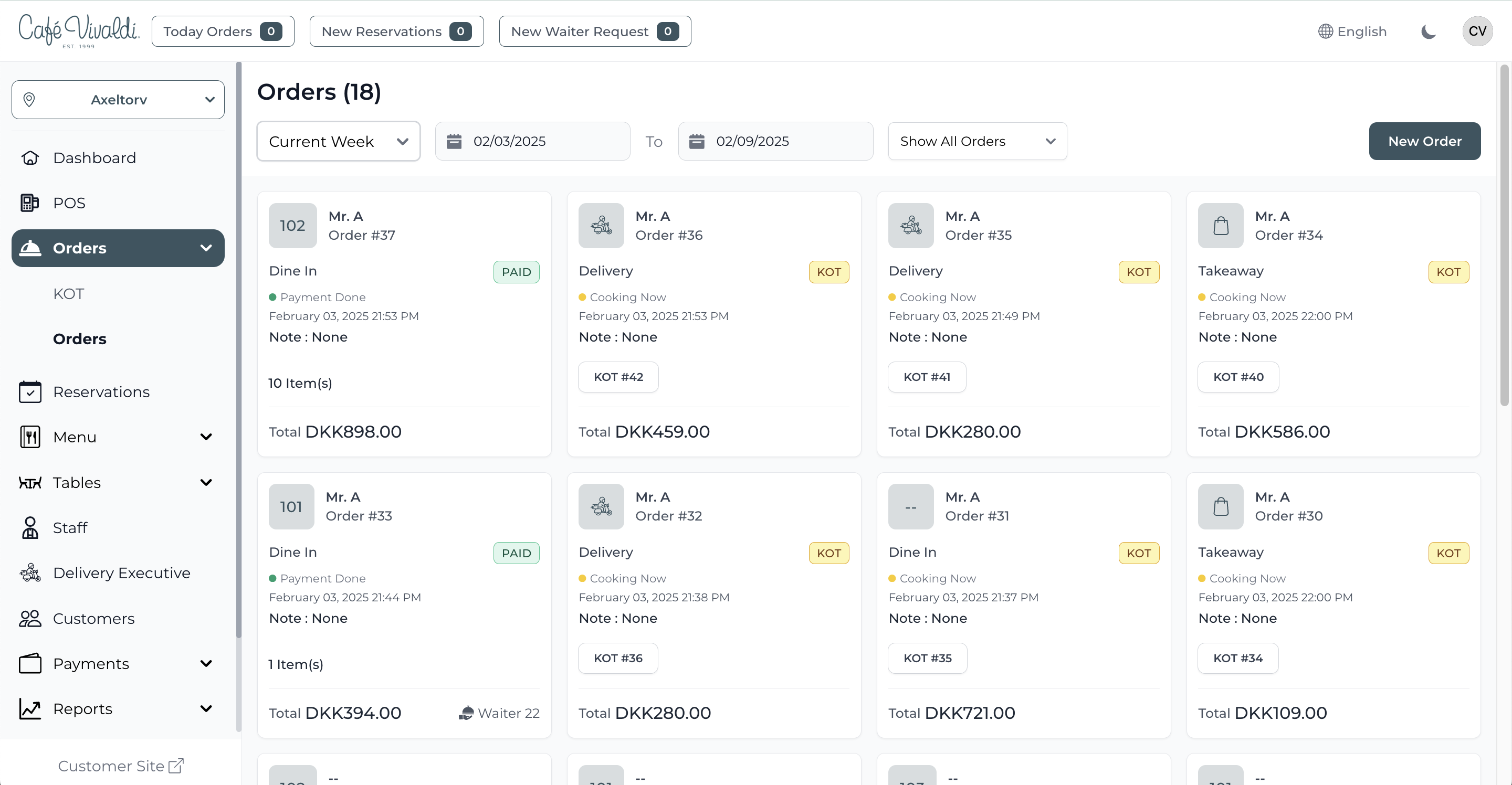Expand the Reports sidebar section

[206, 709]
